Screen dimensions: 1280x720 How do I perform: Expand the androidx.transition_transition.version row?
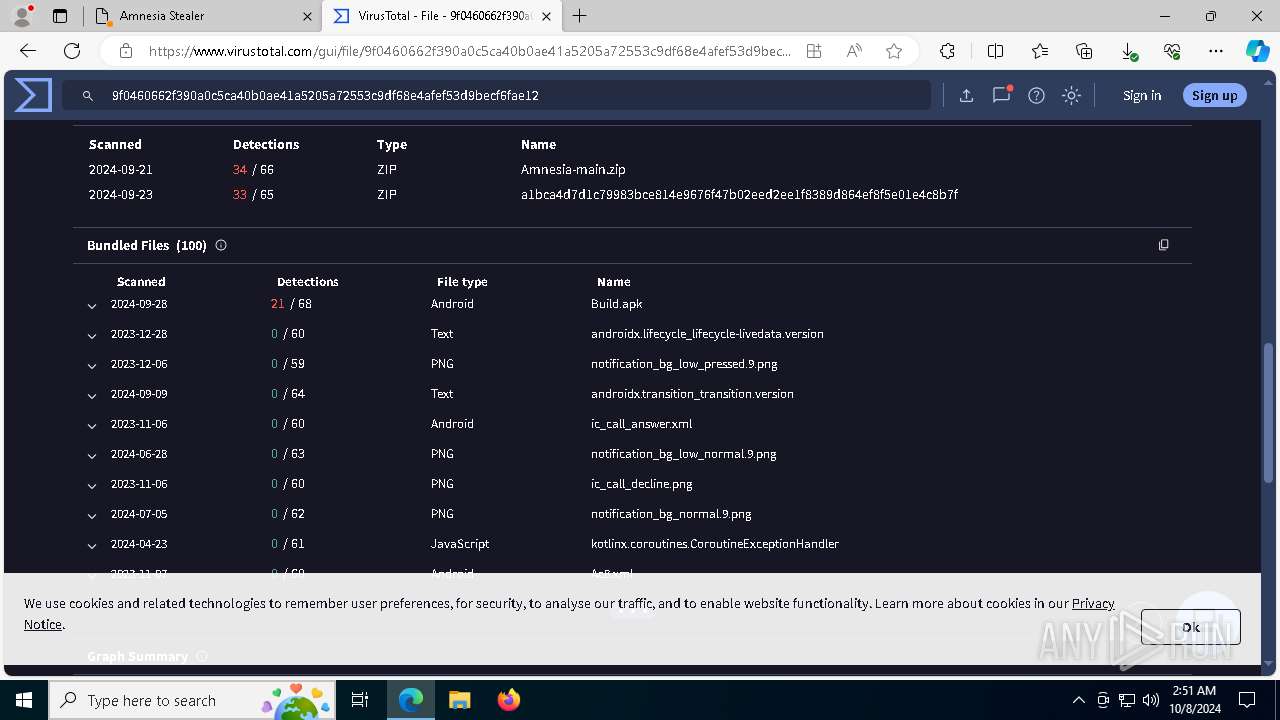pos(92,395)
